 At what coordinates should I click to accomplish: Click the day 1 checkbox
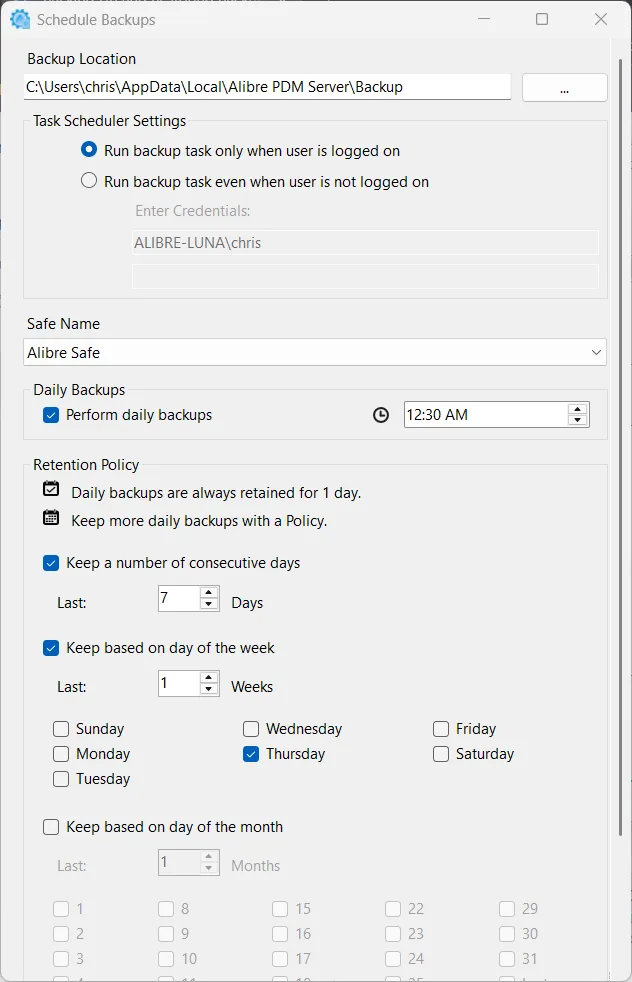tap(61, 909)
